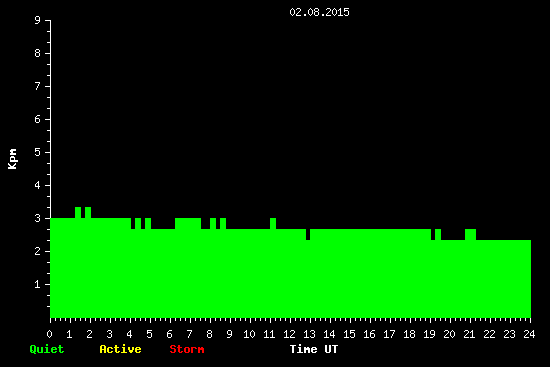550x367 pixels.
Task: Click the raised green bar at hour 21
Action: pyautogui.click(x=470, y=234)
